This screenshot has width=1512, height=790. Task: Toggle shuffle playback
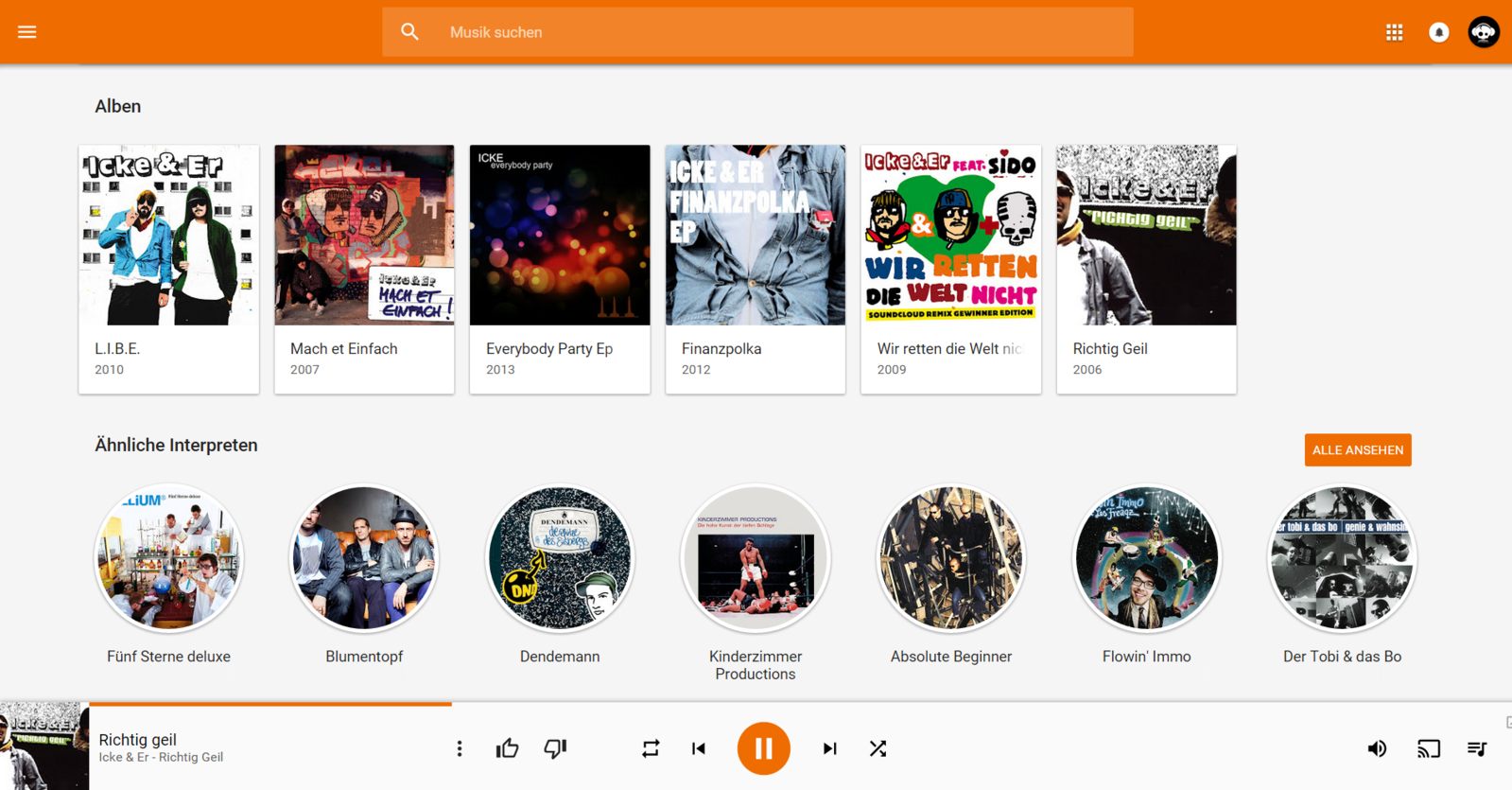tap(878, 748)
